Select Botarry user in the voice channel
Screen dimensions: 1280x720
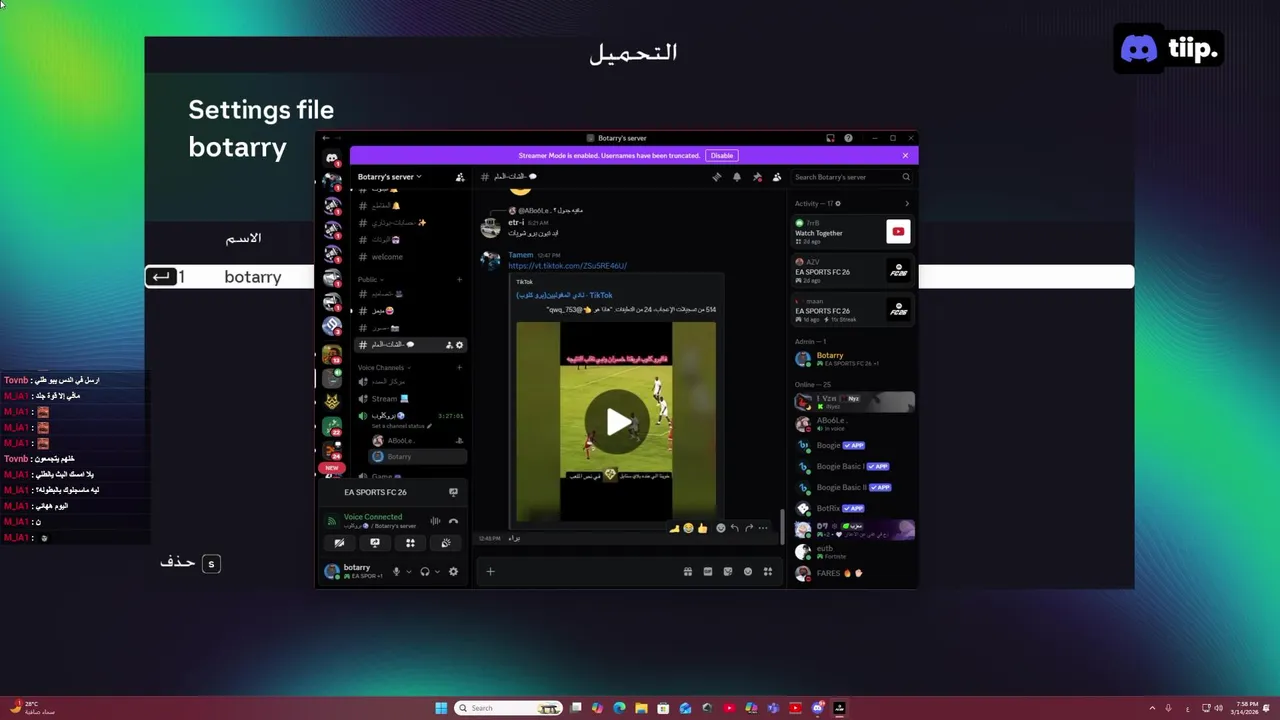pos(418,456)
